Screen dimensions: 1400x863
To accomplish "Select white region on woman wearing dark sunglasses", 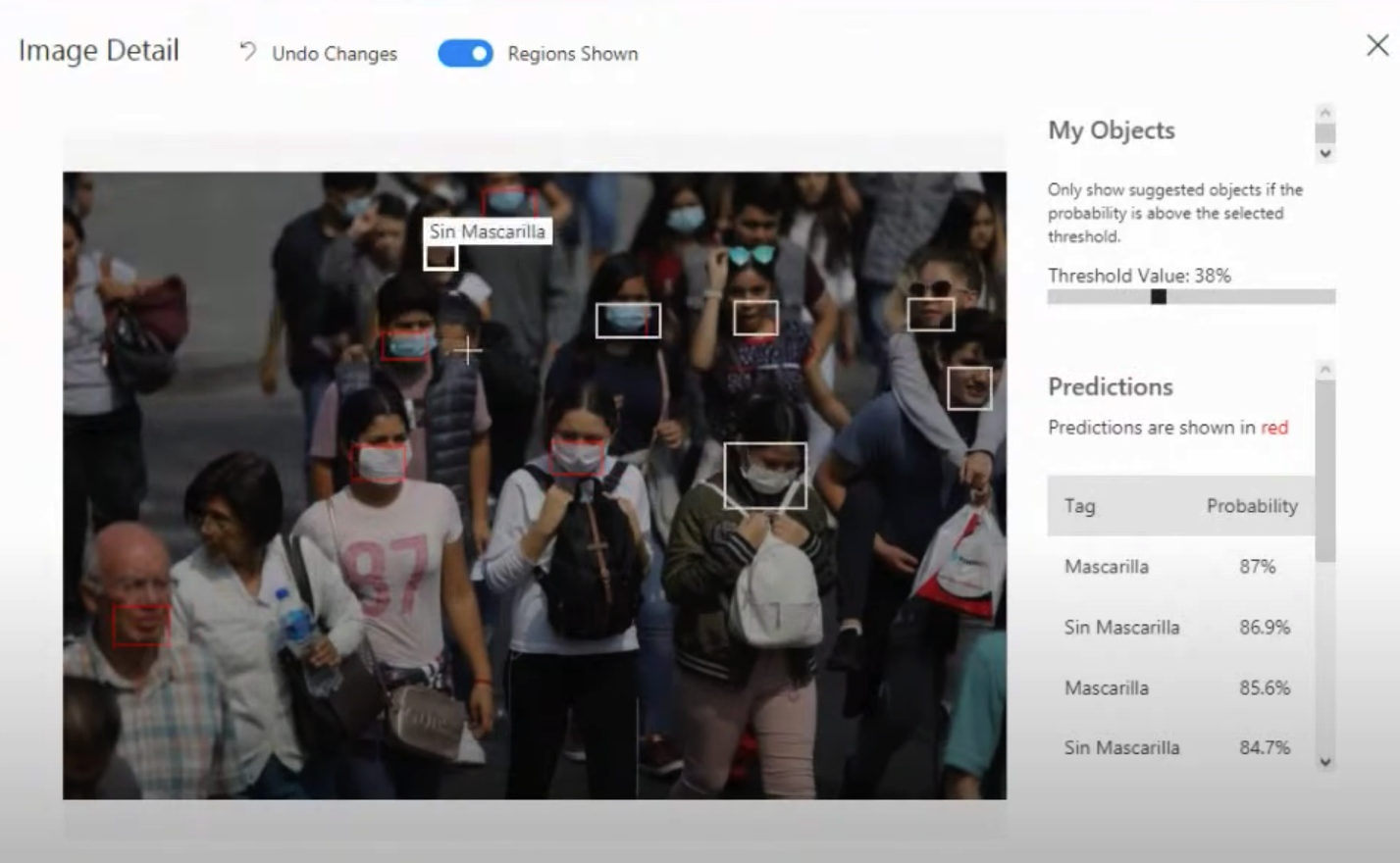I will point(930,315).
